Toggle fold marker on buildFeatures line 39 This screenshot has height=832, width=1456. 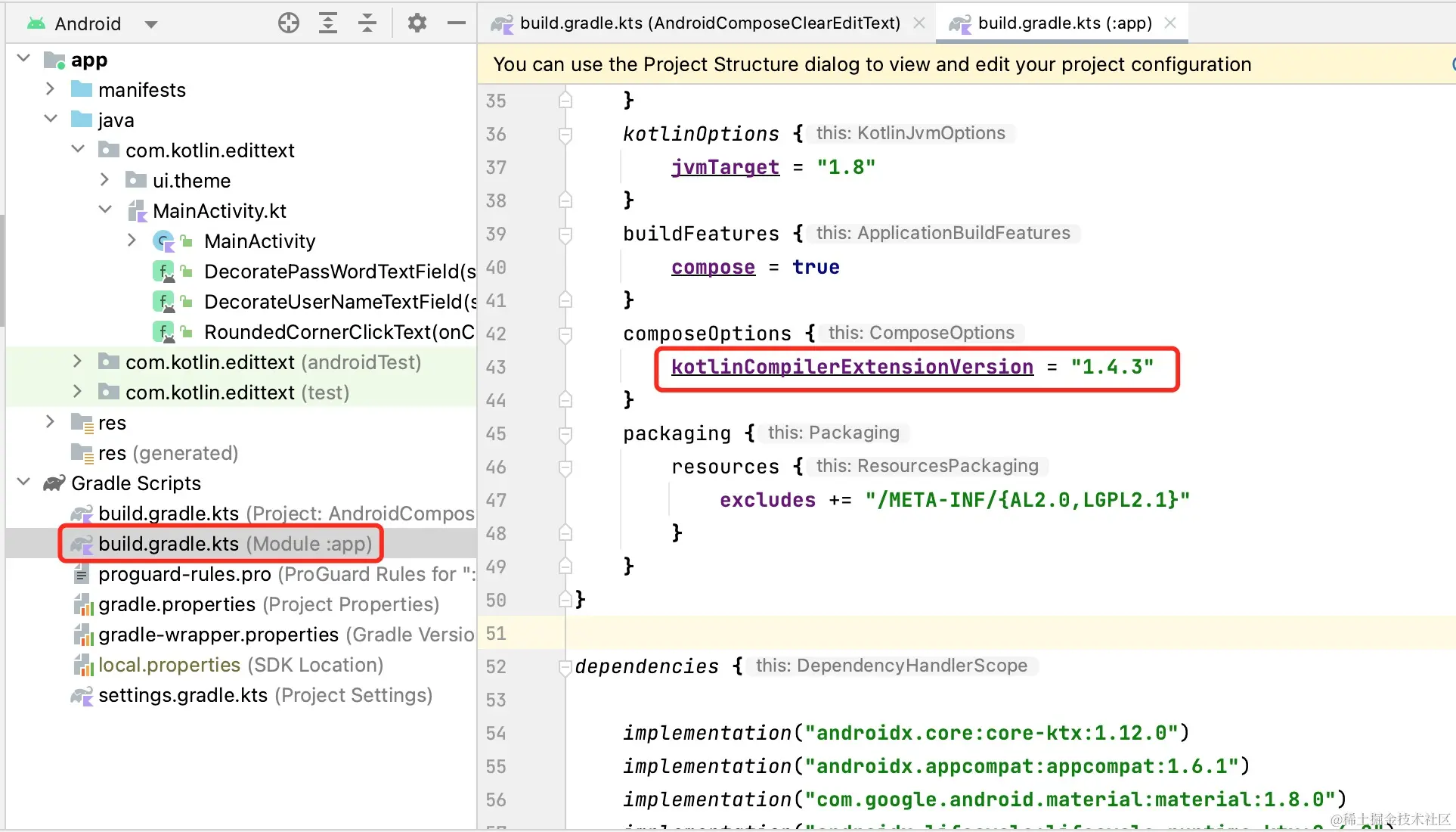(x=565, y=234)
